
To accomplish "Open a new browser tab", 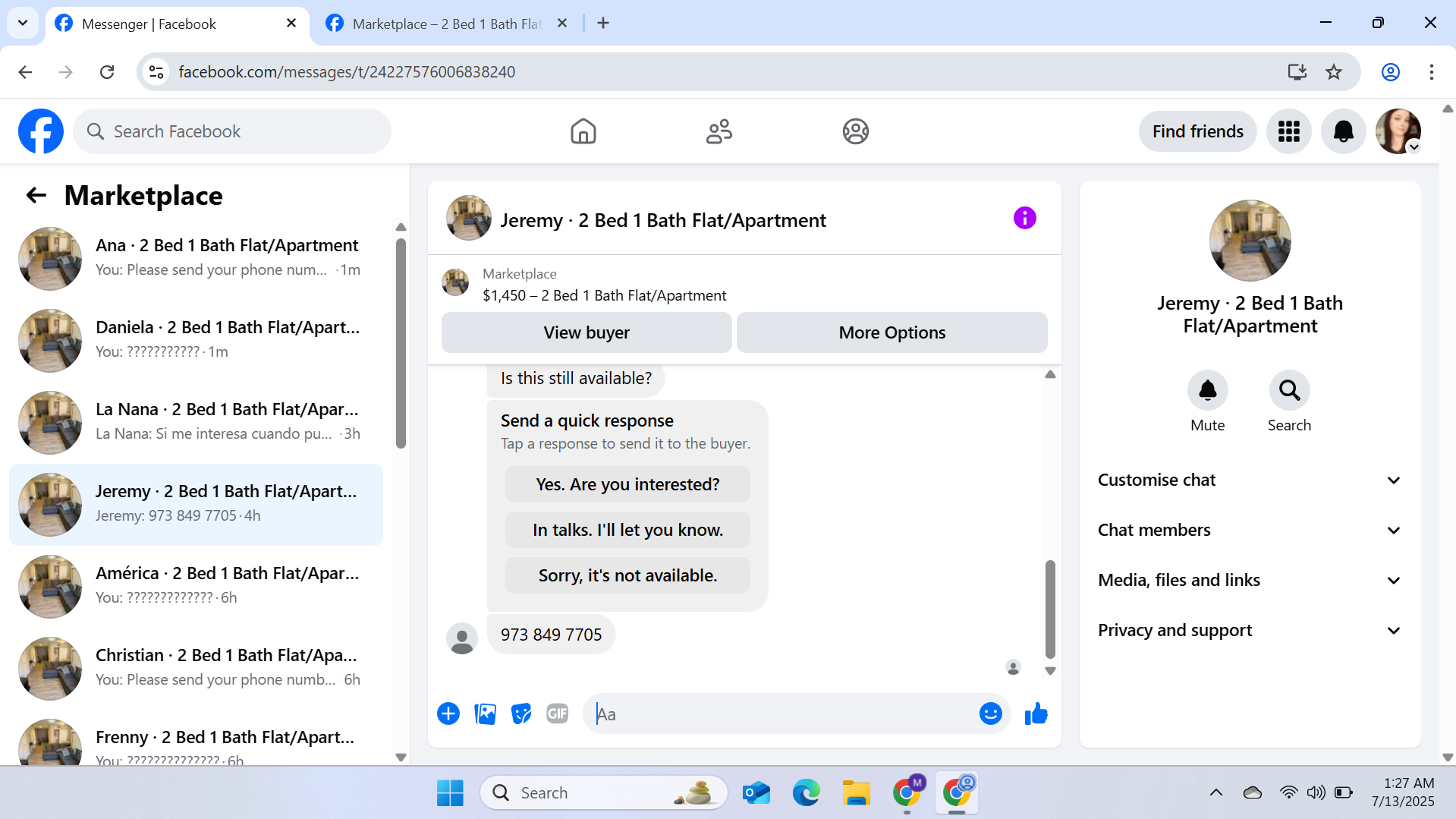I will pos(603,23).
